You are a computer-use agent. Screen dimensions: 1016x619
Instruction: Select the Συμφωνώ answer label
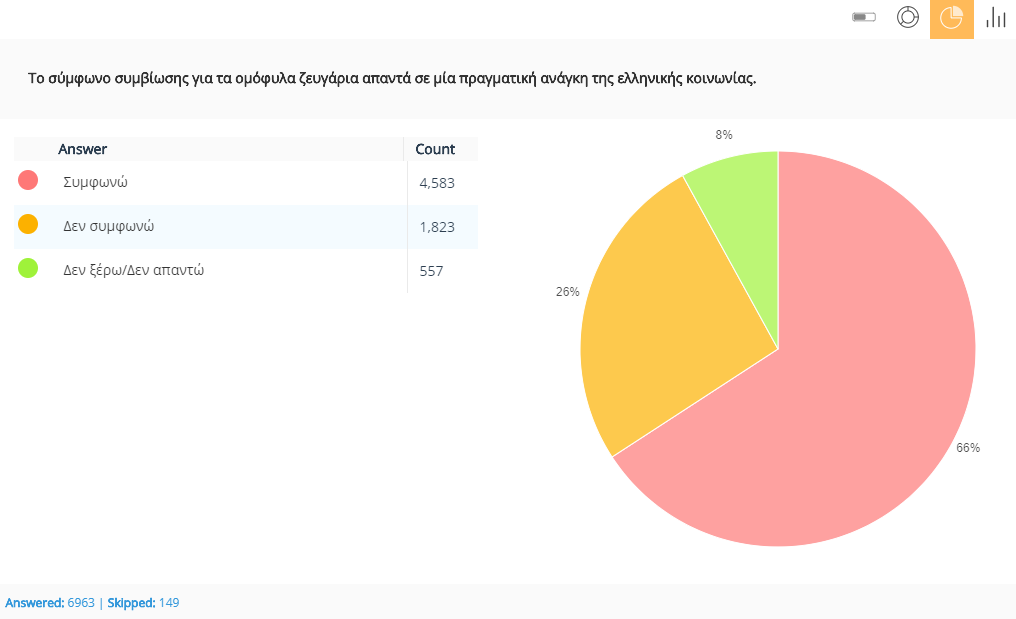[x=95, y=183]
